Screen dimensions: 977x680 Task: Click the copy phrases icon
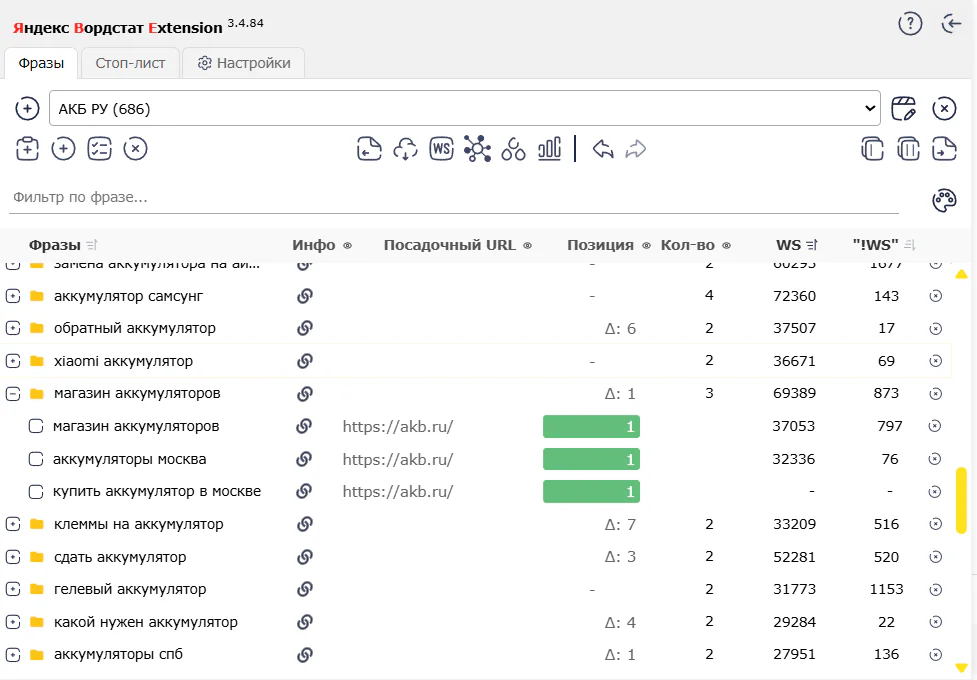(x=872, y=149)
